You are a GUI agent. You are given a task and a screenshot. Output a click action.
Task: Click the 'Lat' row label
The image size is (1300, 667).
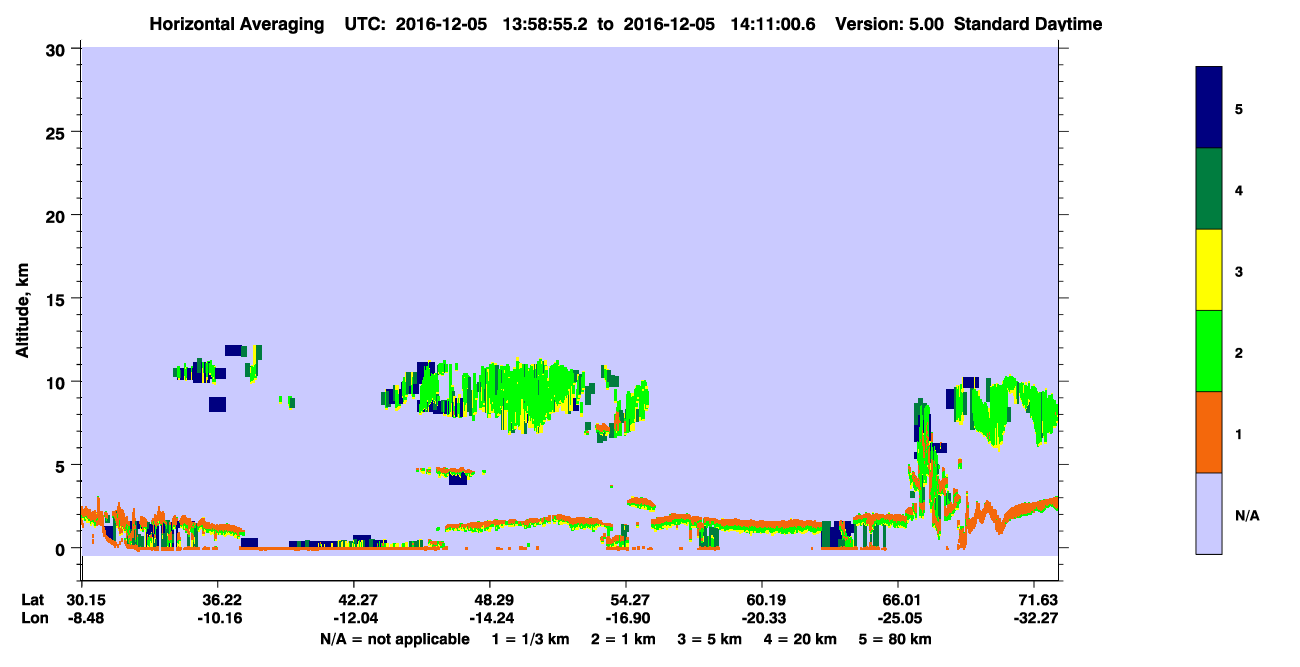[33, 600]
